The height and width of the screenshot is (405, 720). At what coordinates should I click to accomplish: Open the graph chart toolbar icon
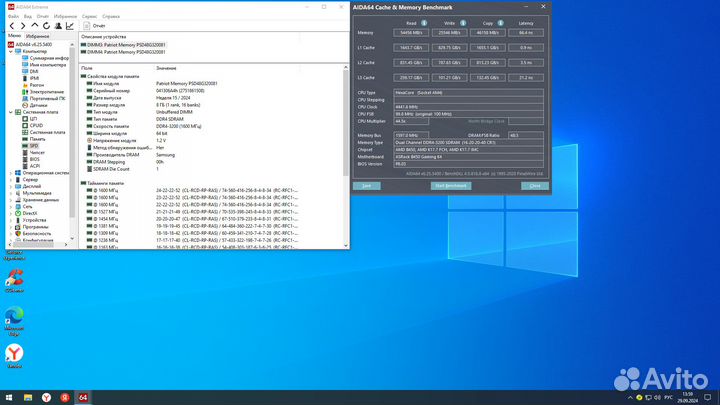pos(70,26)
